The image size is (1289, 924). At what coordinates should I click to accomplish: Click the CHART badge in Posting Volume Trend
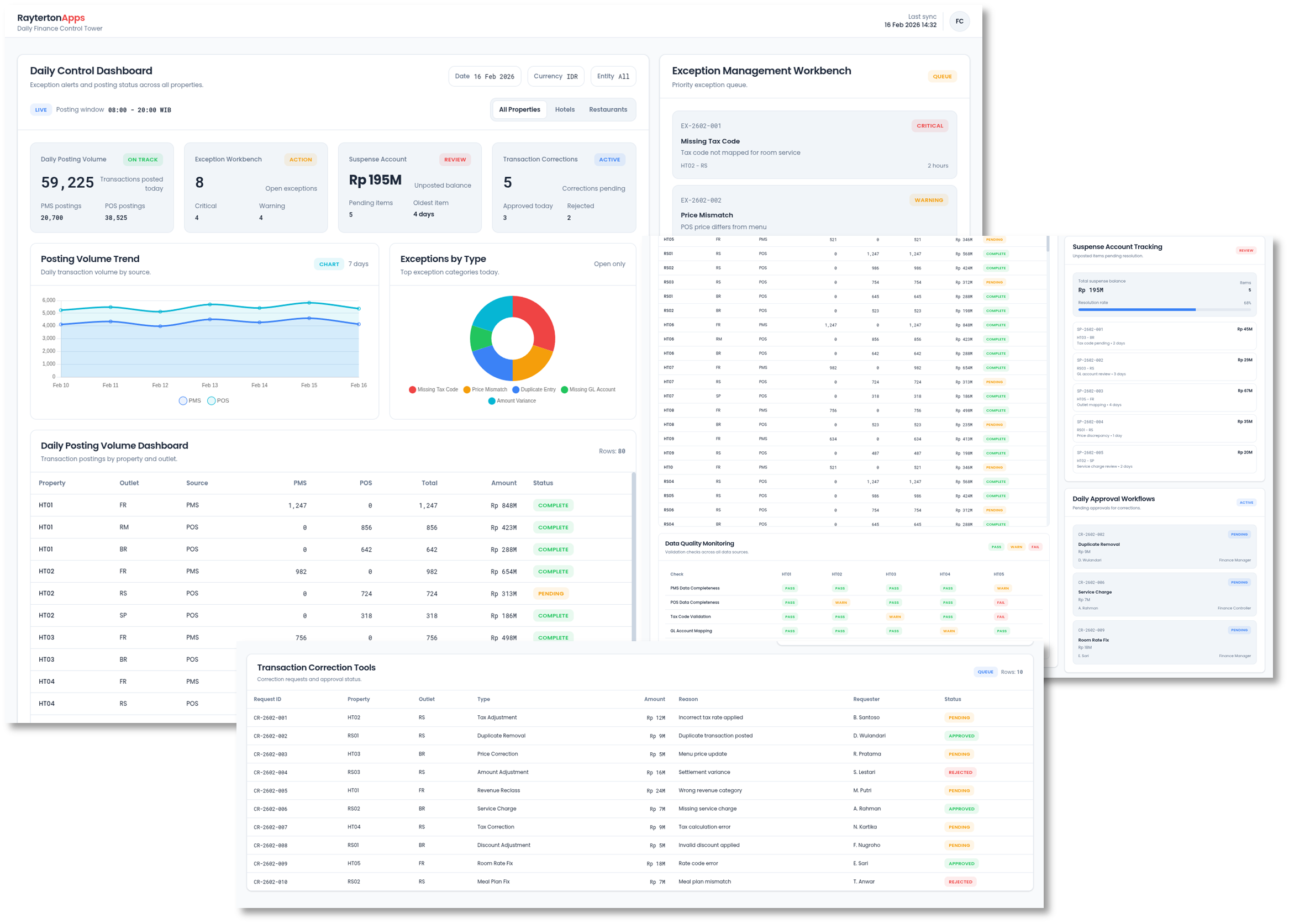(329, 264)
